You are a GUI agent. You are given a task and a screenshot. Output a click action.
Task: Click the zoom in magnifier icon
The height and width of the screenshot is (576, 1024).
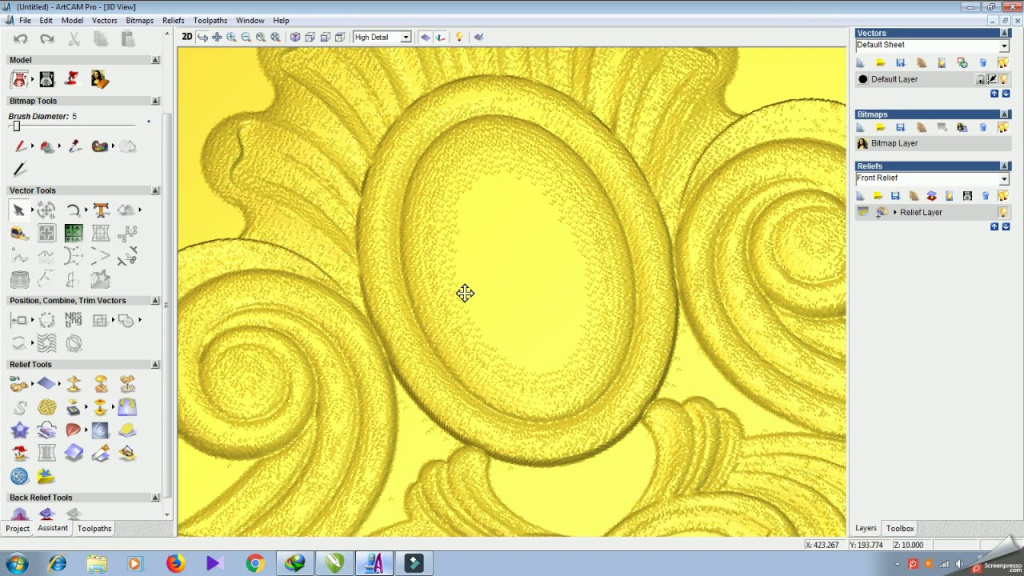coord(231,37)
